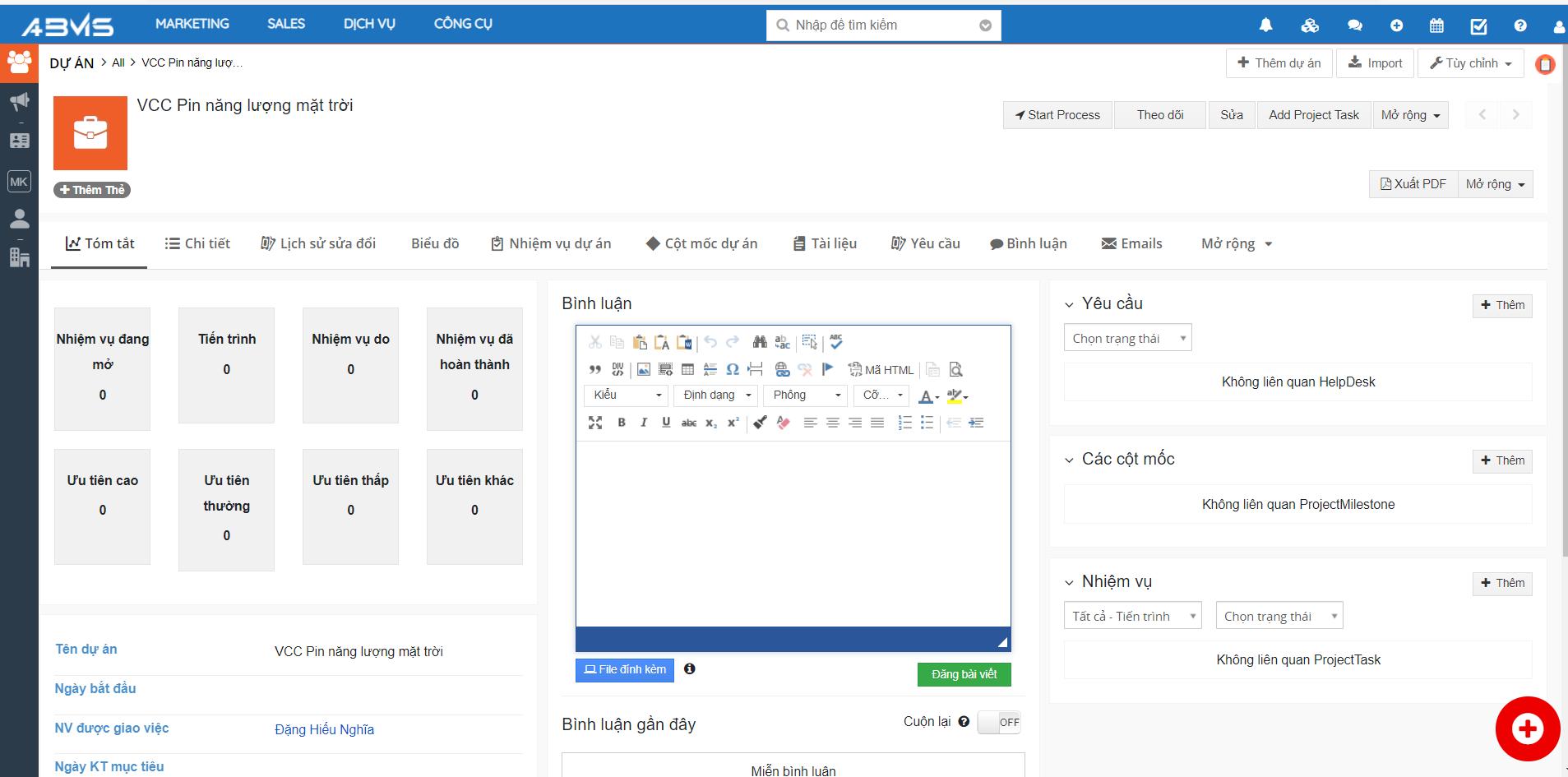This screenshot has width=1568, height=777.
Task: Open the notifications bell icon
Action: pyautogui.click(x=1265, y=25)
